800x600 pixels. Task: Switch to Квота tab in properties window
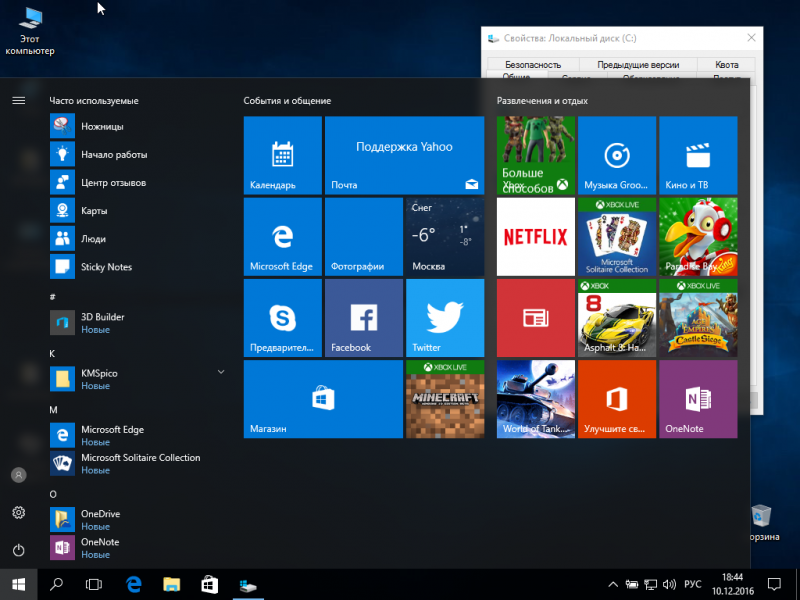point(727,65)
